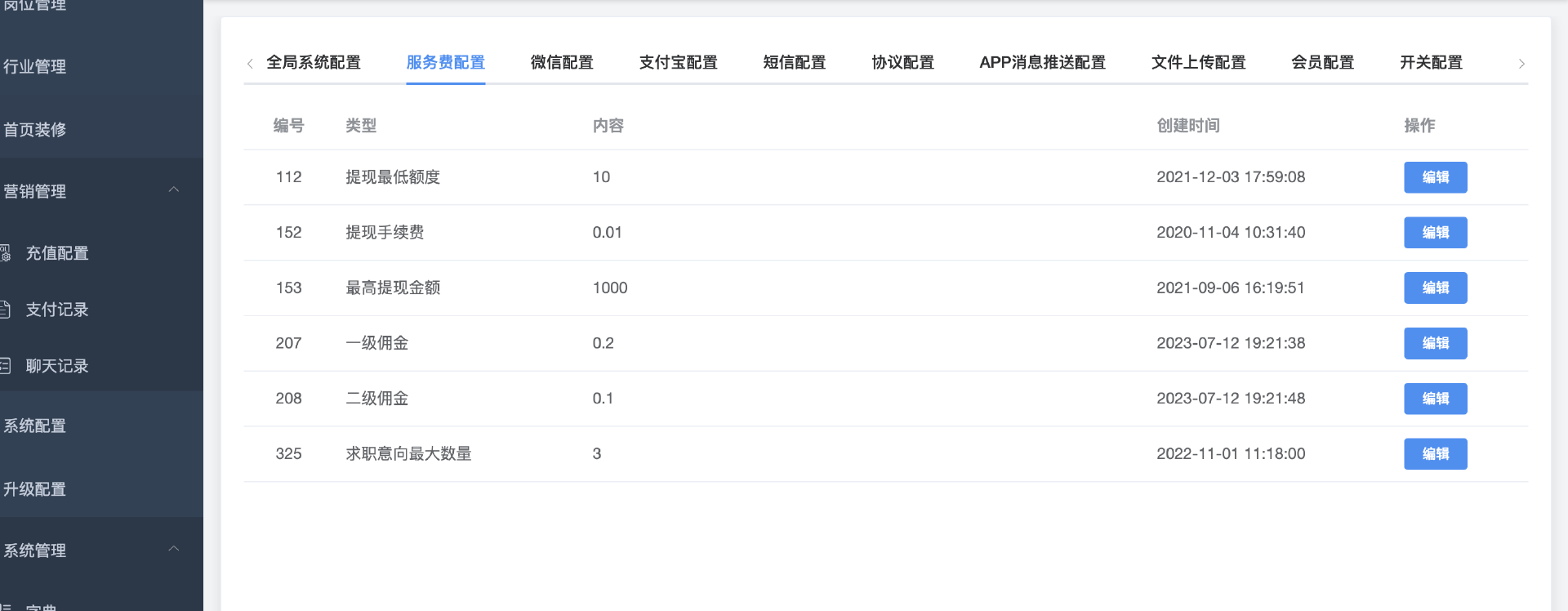Open the 微信配置 tab
The image size is (1568, 611).
[562, 63]
